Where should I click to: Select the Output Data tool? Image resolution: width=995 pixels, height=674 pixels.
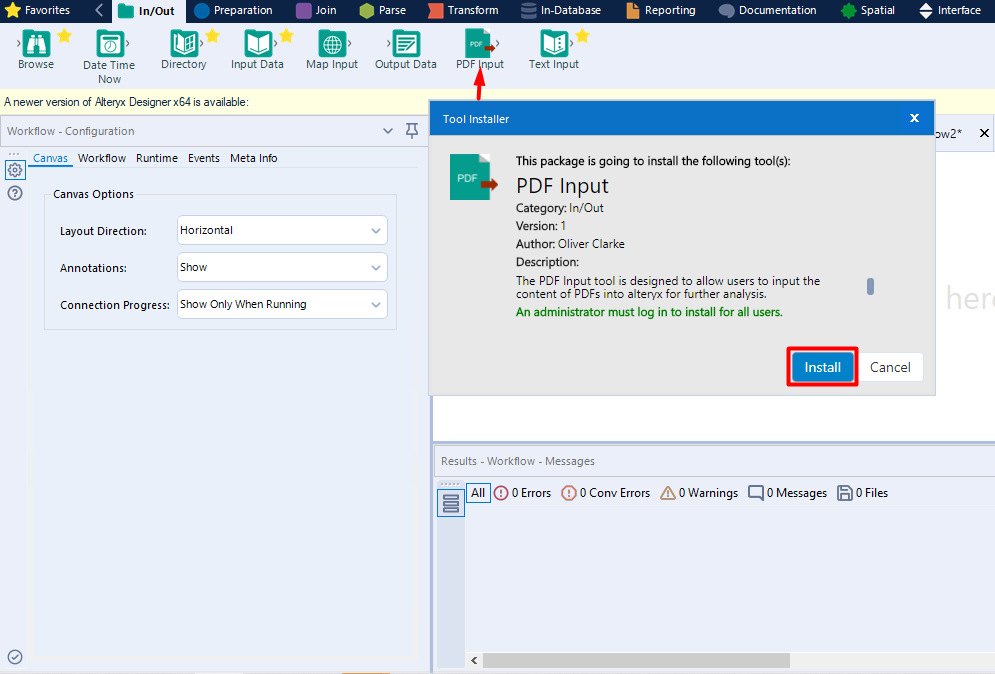[405, 50]
